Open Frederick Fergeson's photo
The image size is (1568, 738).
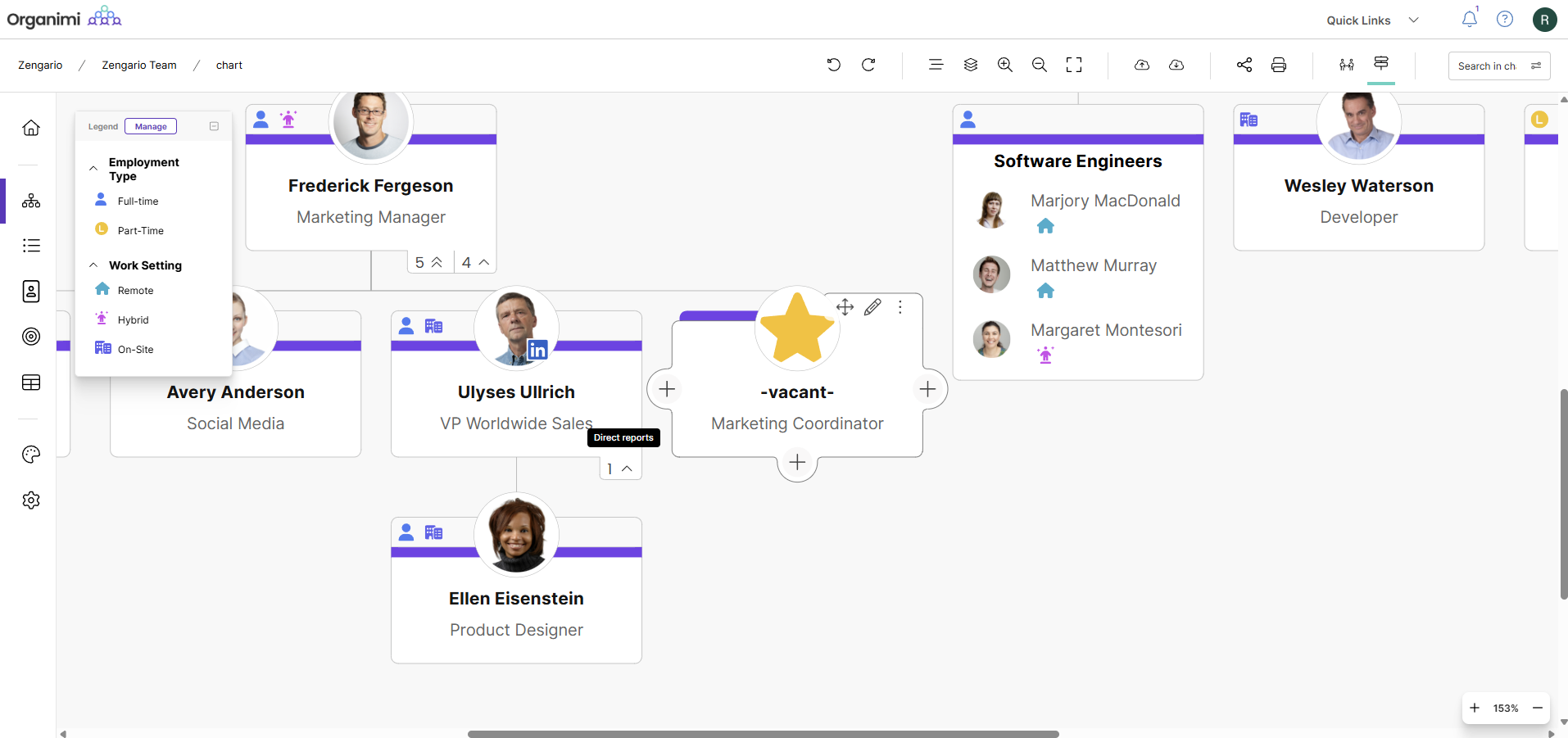tap(371, 123)
